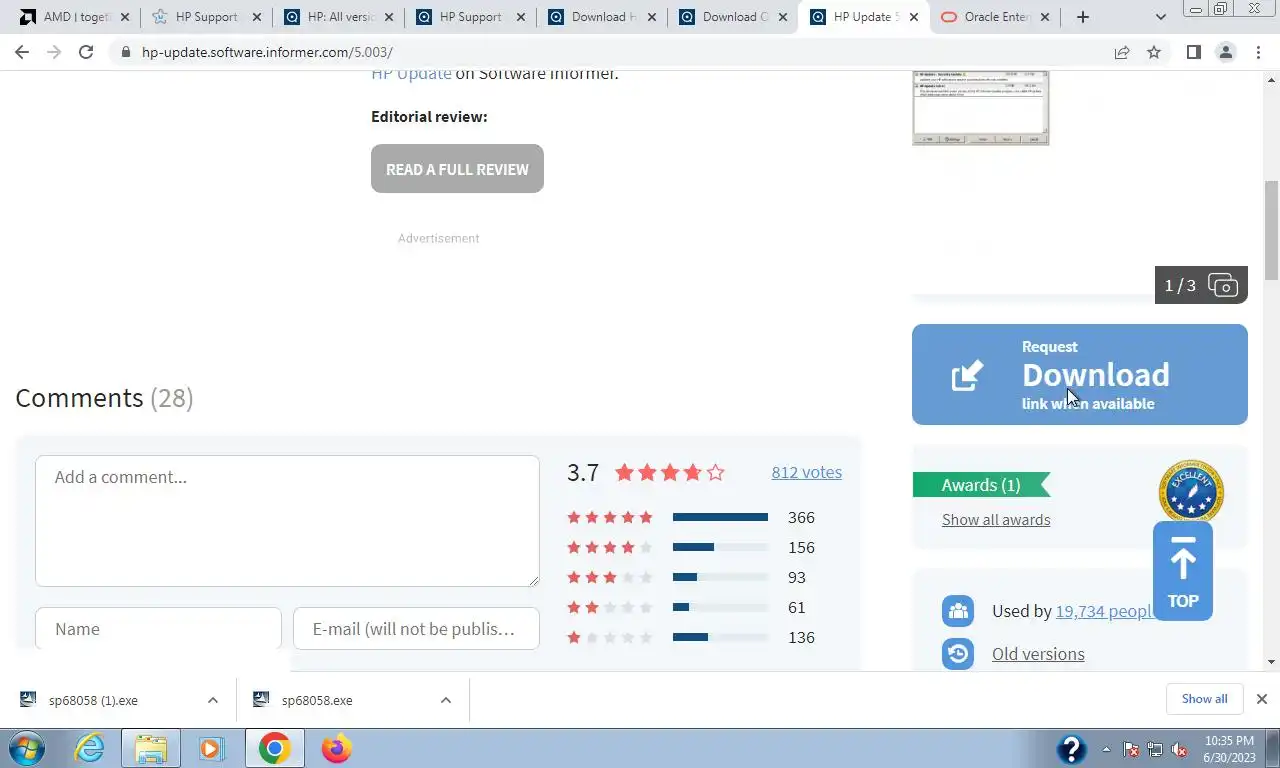Select the five-star rating row
Image resolution: width=1280 pixels, height=768 pixels.
[x=691, y=517]
